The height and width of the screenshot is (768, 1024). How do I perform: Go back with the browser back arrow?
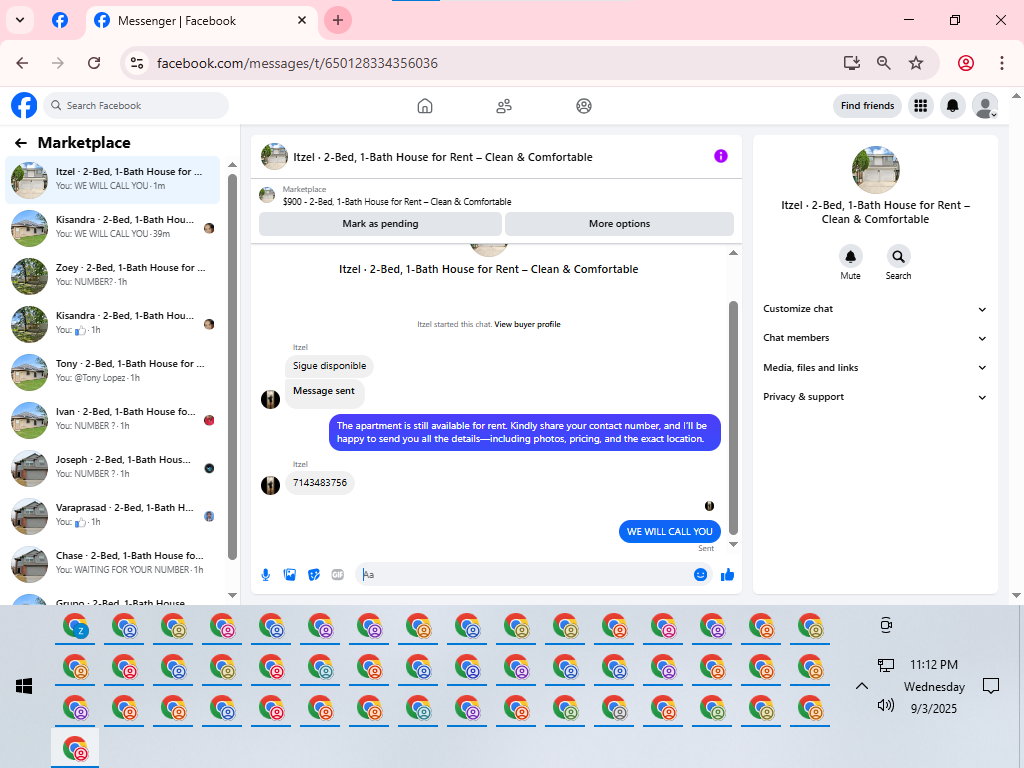click(22, 63)
